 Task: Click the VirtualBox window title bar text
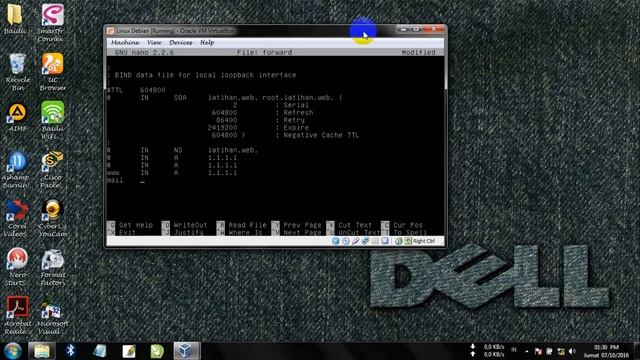(x=176, y=31)
